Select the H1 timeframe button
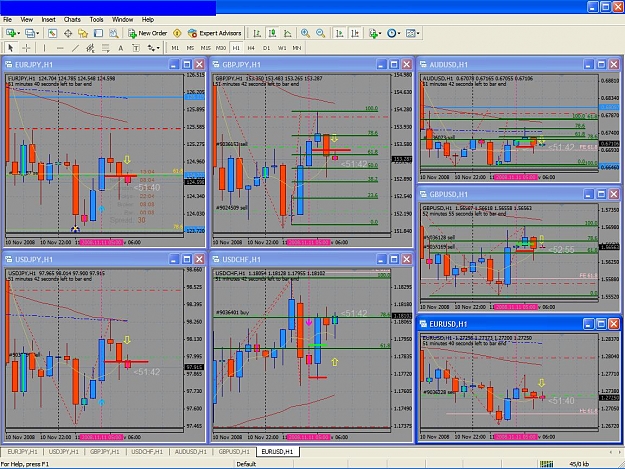Image resolution: width=625 pixels, height=469 pixels. pos(236,48)
